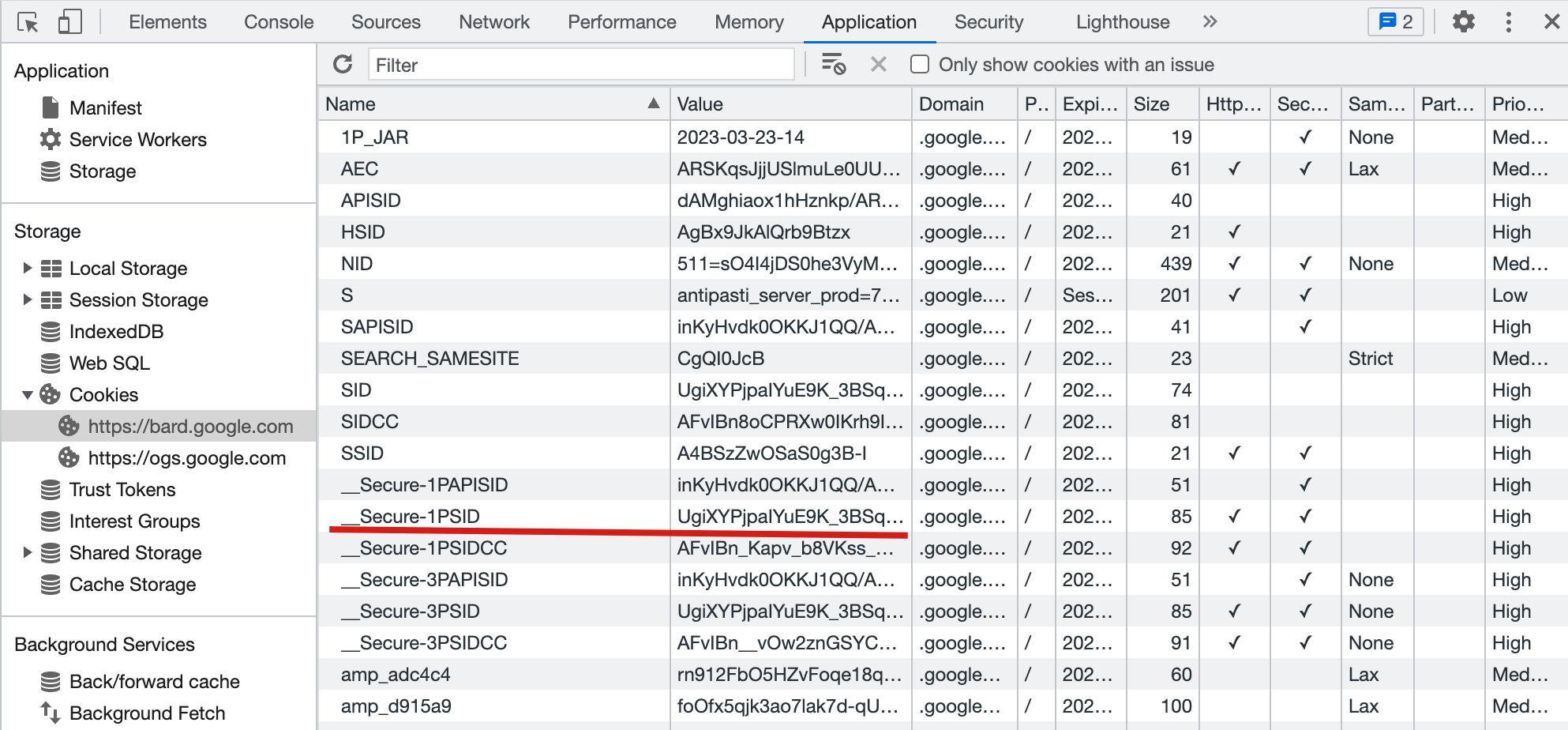
Task: Click the Manifest file icon
Action: (51, 107)
